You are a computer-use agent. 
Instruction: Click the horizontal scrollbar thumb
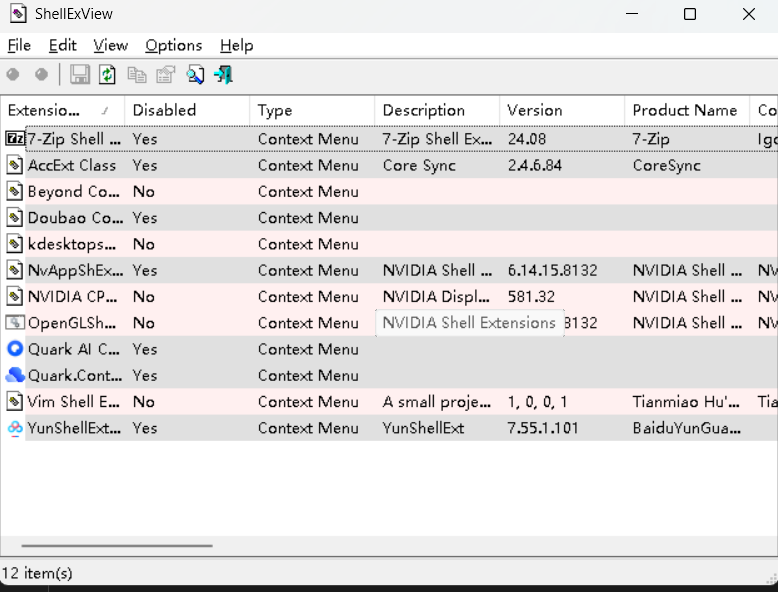coord(116,546)
